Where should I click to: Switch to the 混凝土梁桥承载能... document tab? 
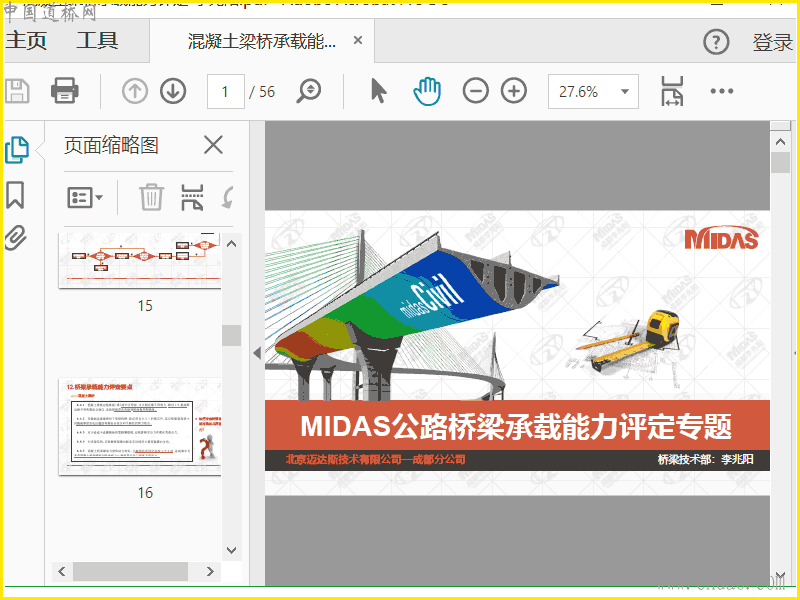tap(262, 41)
